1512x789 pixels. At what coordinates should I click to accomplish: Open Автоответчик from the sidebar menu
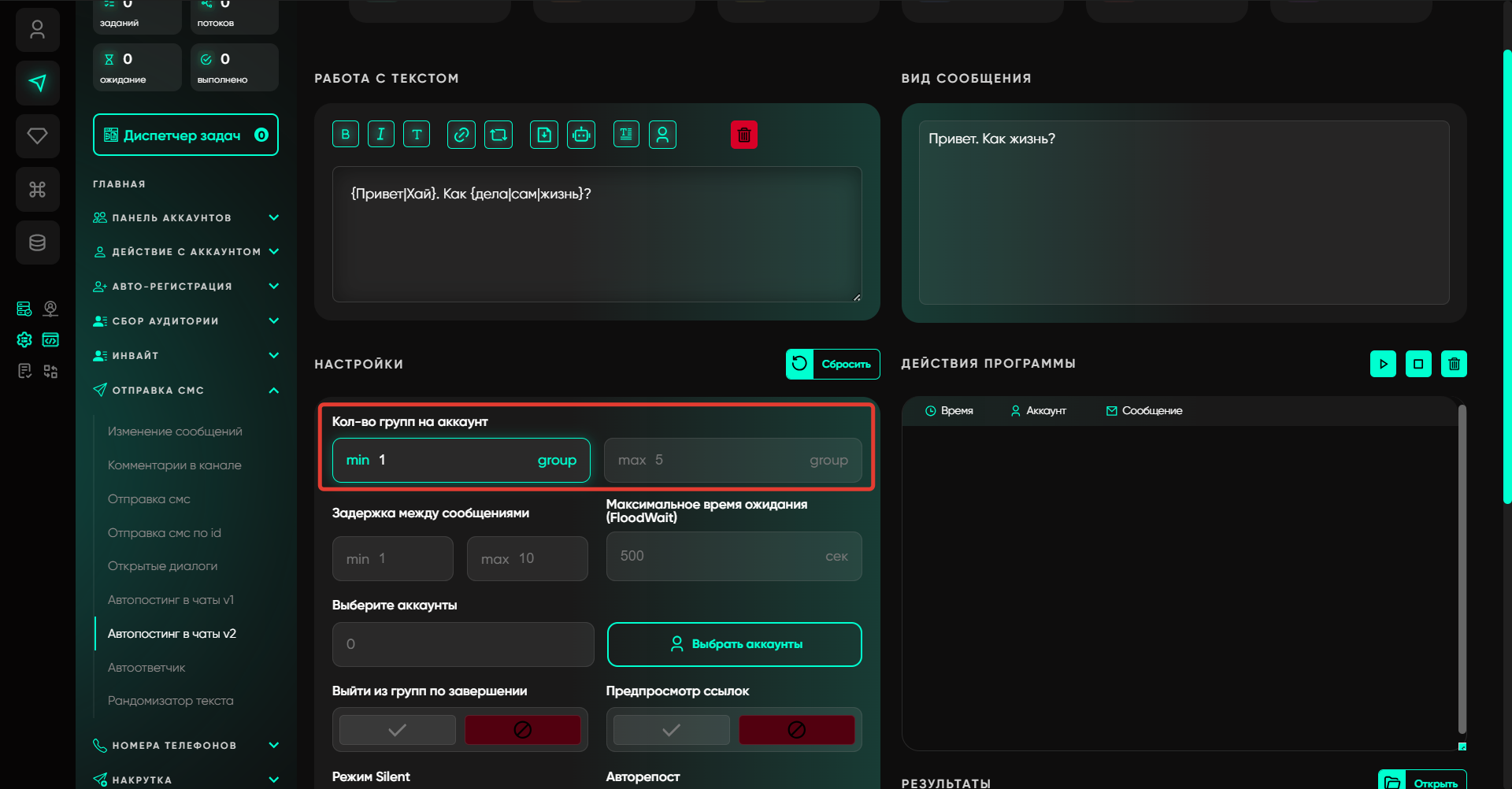146,668
